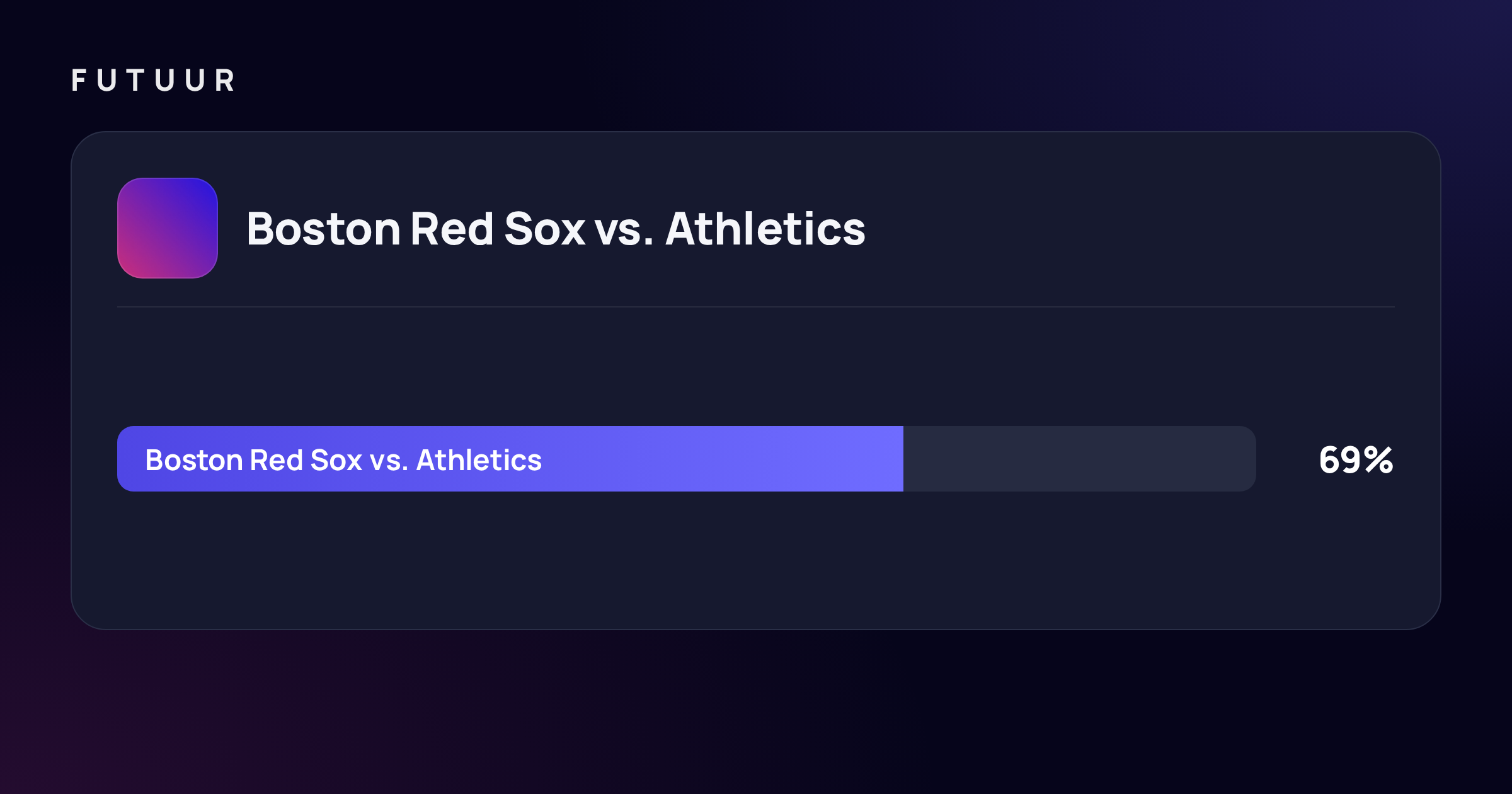Select Red Sox in the large title

pyautogui.click(x=498, y=229)
